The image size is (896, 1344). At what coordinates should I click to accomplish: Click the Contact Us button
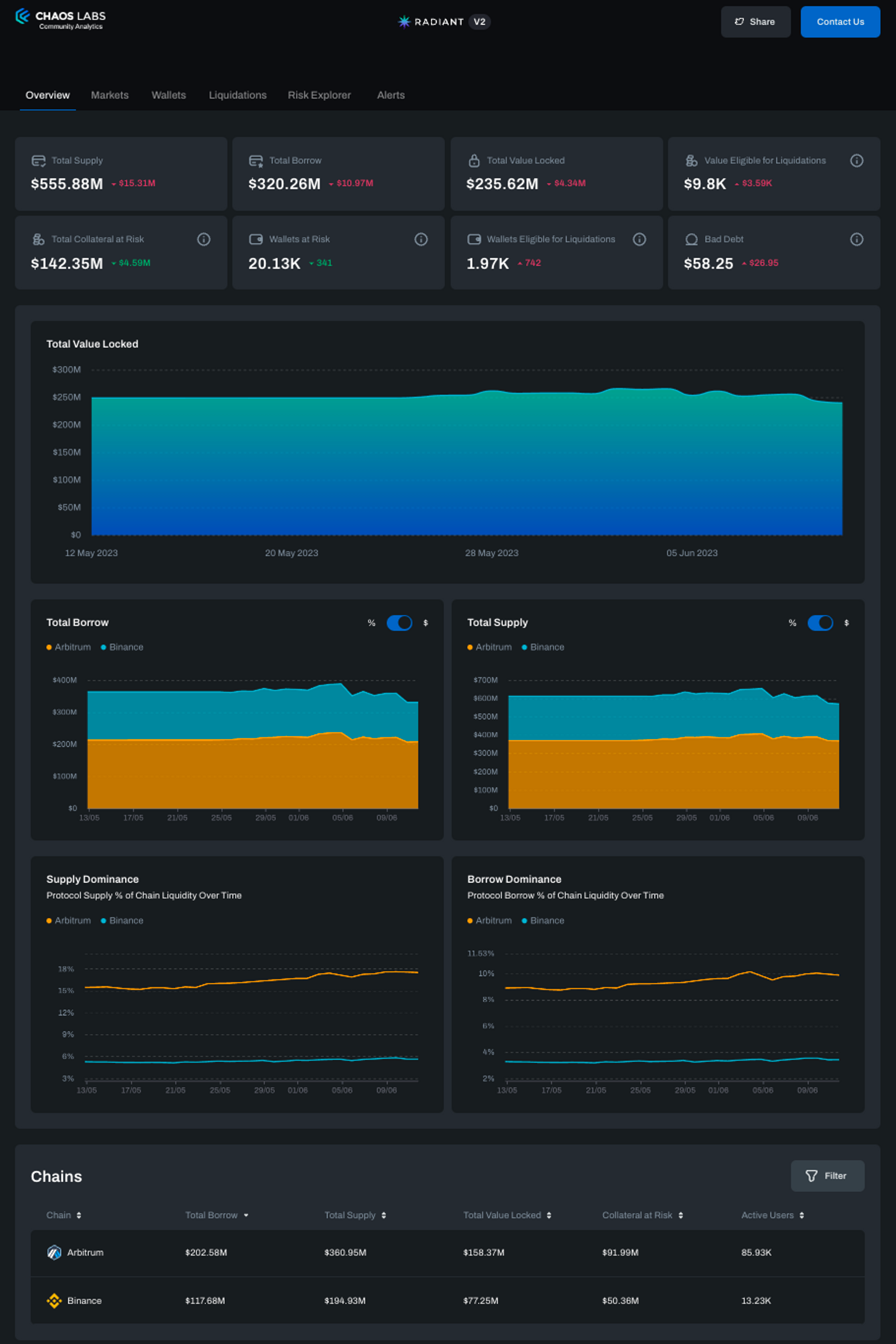coord(840,22)
